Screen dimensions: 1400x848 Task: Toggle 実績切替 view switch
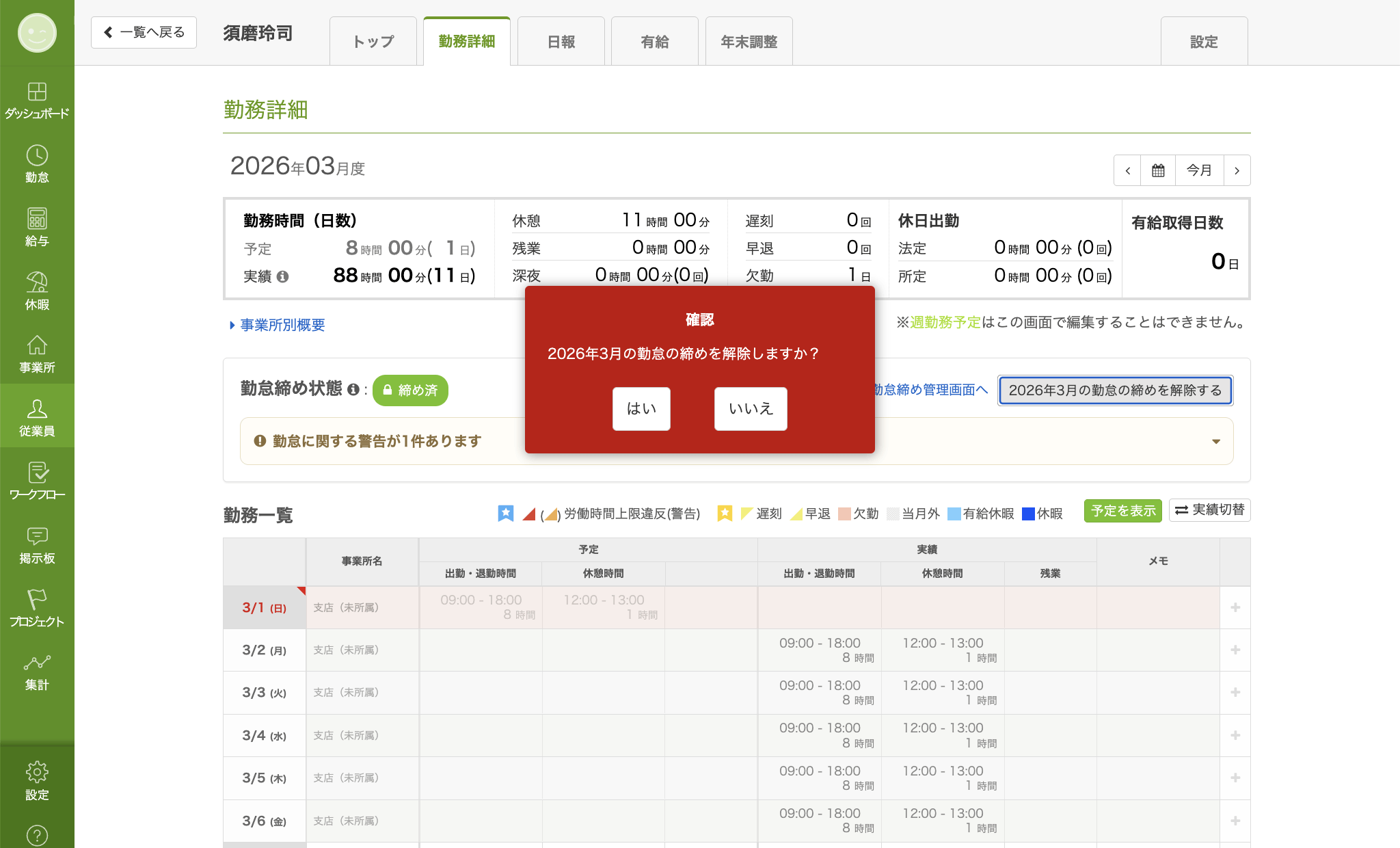1209,510
